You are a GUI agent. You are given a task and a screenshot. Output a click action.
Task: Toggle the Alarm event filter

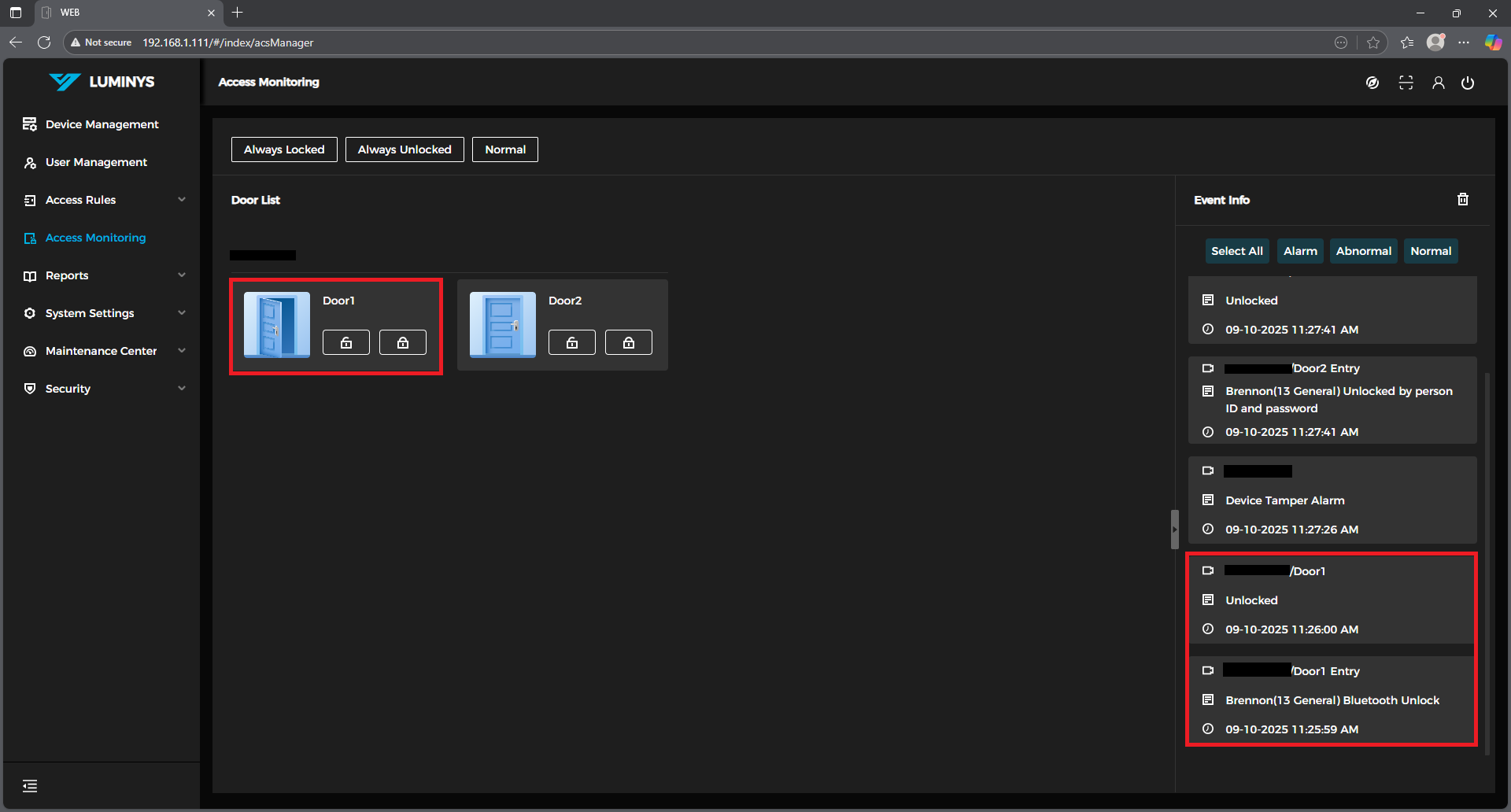[x=1299, y=251]
